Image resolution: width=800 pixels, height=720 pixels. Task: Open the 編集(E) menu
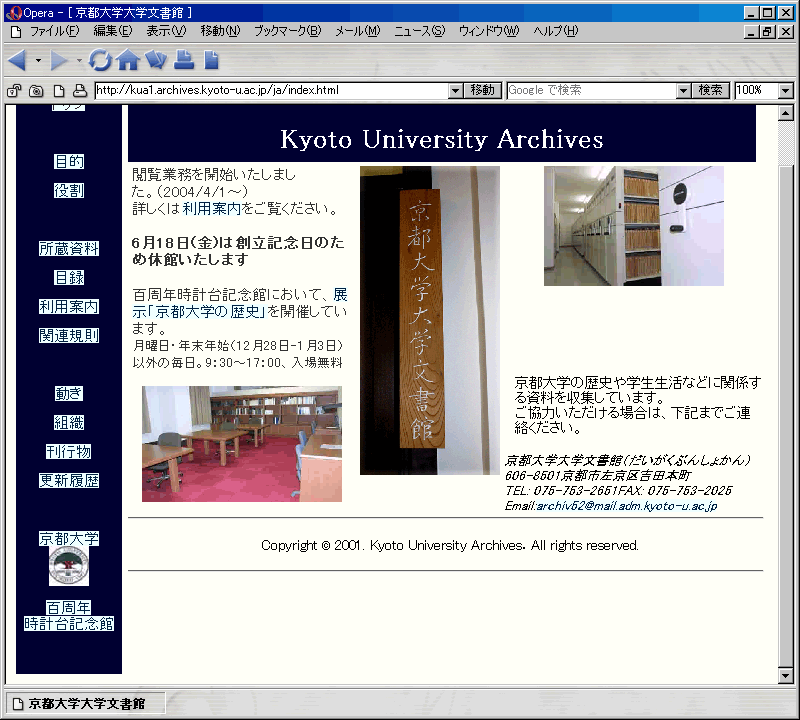(x=113, y=31)
